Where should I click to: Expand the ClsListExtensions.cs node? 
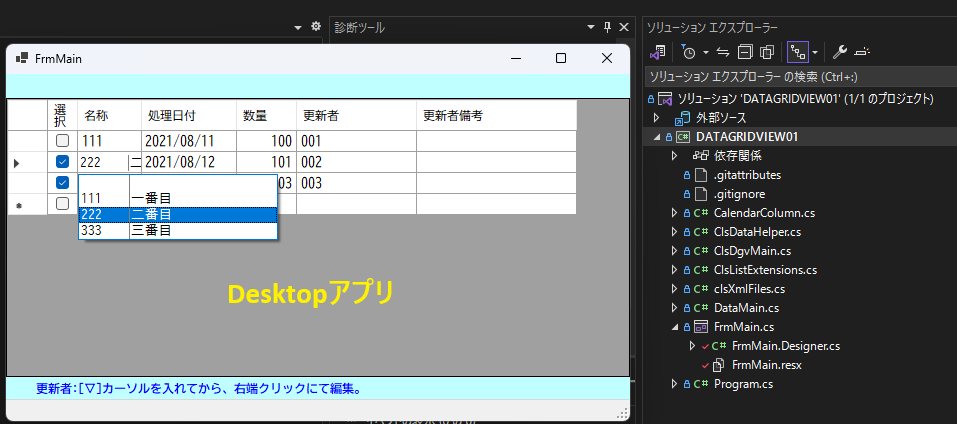click(674, 270)
